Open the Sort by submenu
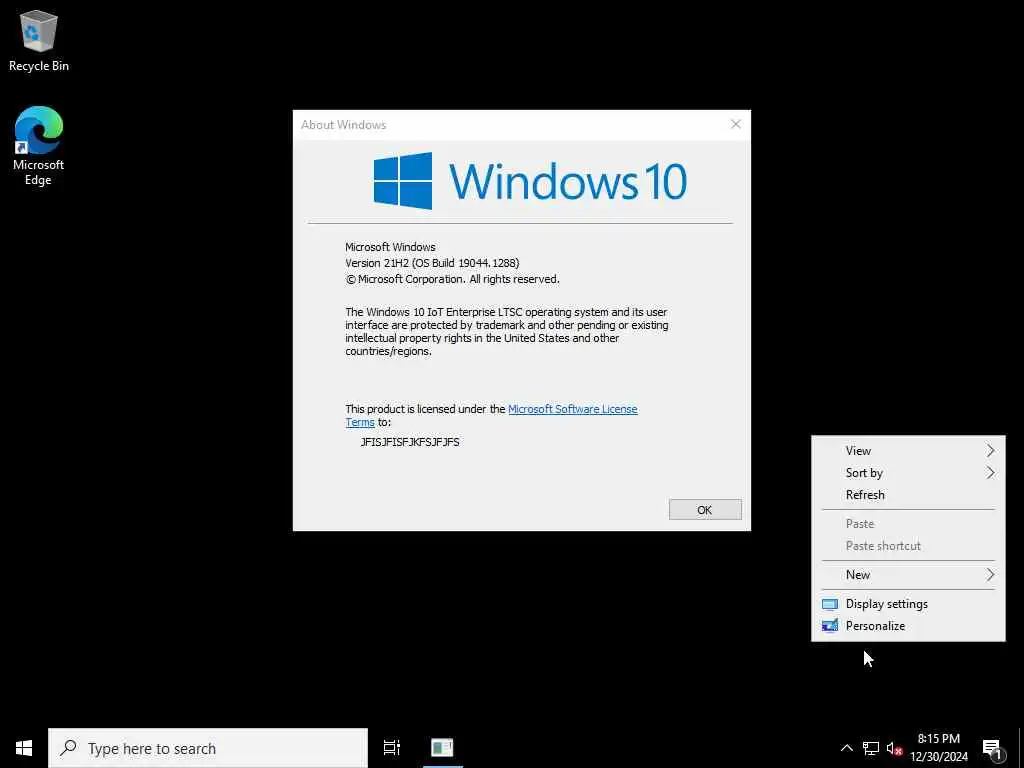The width and height of the screenshot is (1024, 768). coord(908,473)
